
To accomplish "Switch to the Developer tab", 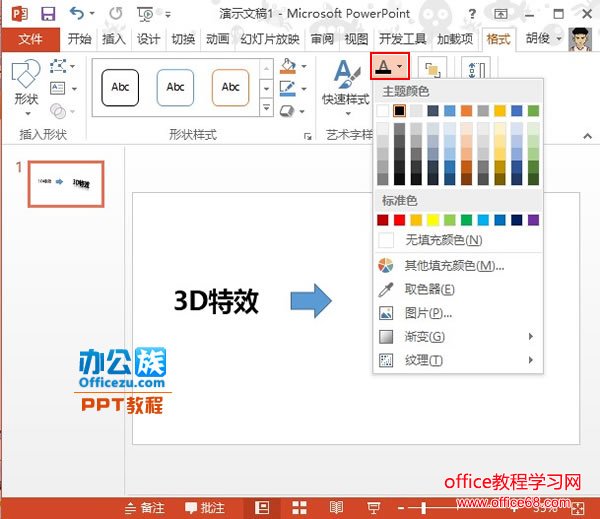I will coord(403,39).
